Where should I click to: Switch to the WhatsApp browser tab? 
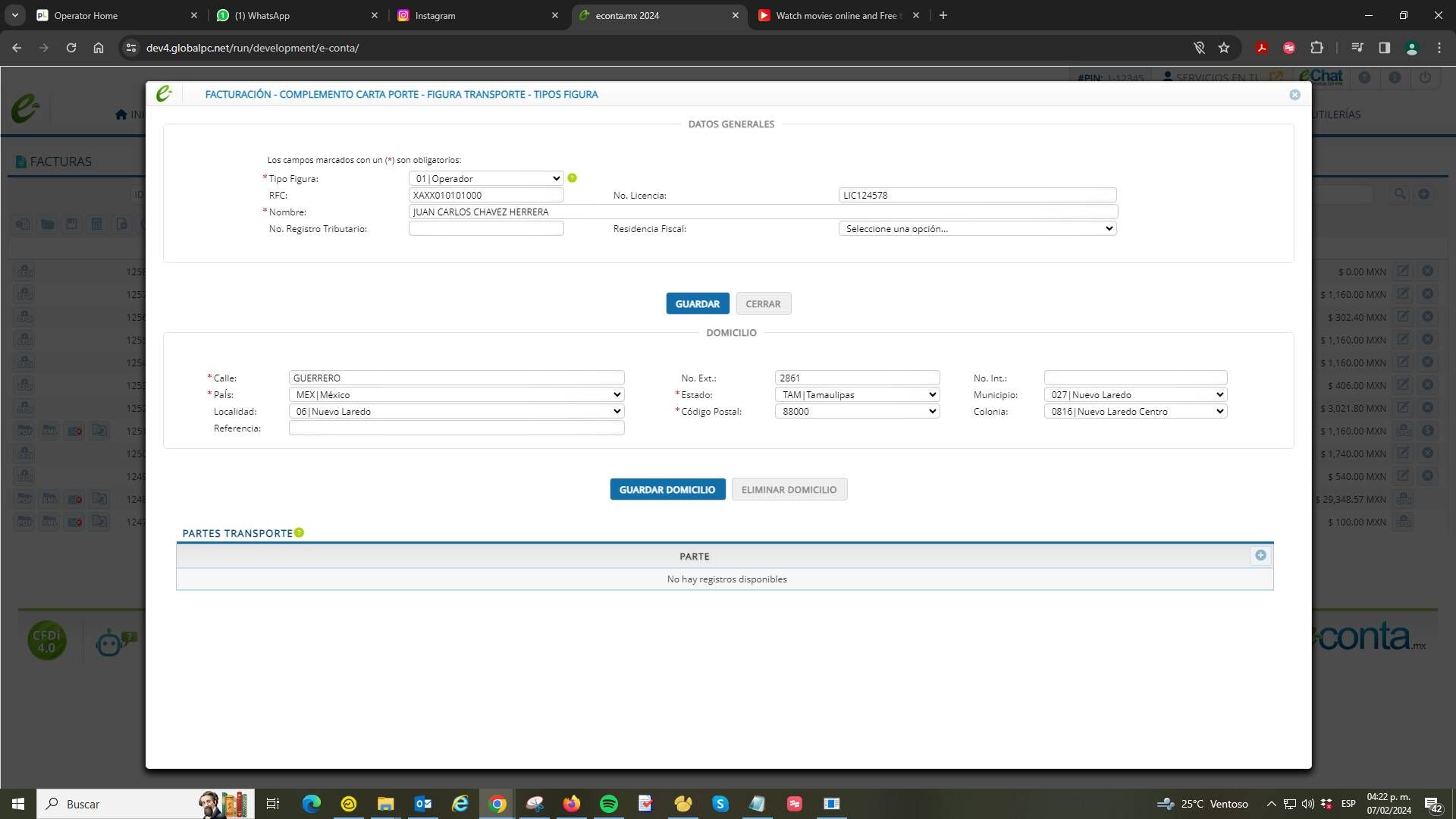(296, 15)
